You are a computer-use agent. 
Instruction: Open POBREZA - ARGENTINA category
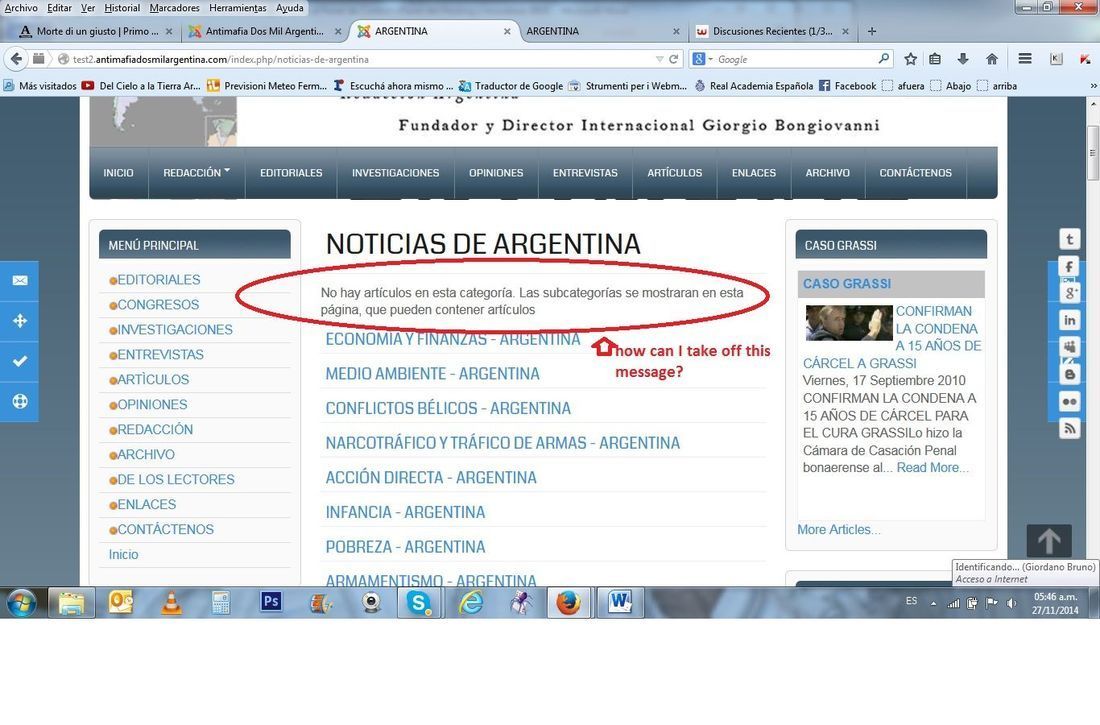pos(405,547)
